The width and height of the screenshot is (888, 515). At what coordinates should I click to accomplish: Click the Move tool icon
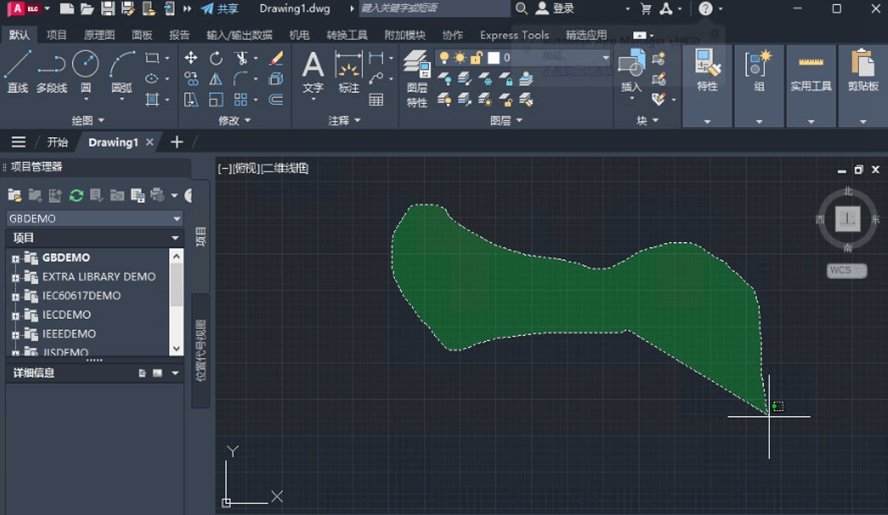tap(191, 58)
